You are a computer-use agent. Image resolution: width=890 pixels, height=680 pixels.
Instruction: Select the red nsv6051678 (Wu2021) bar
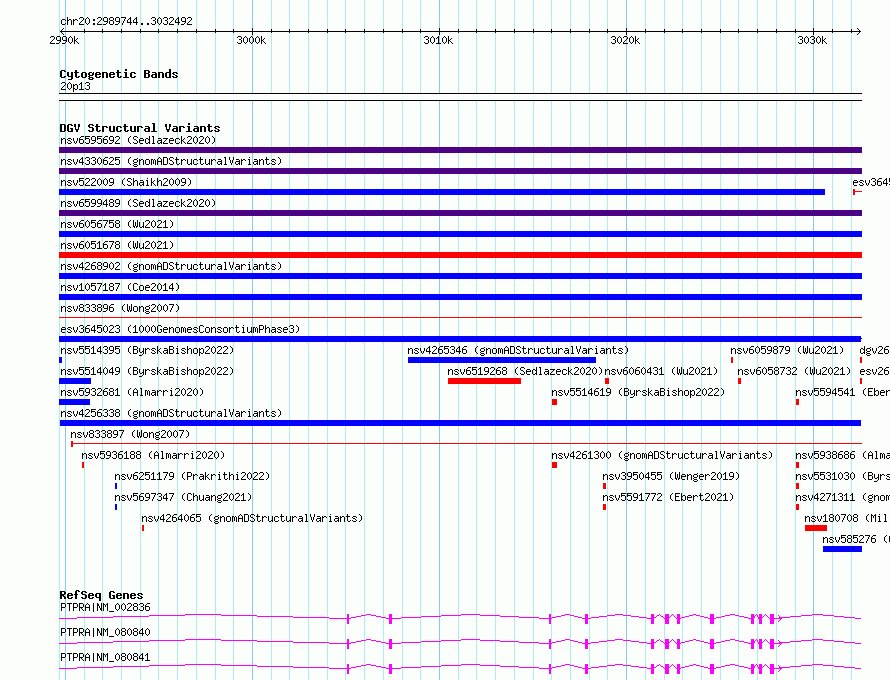tap(460, 255)
